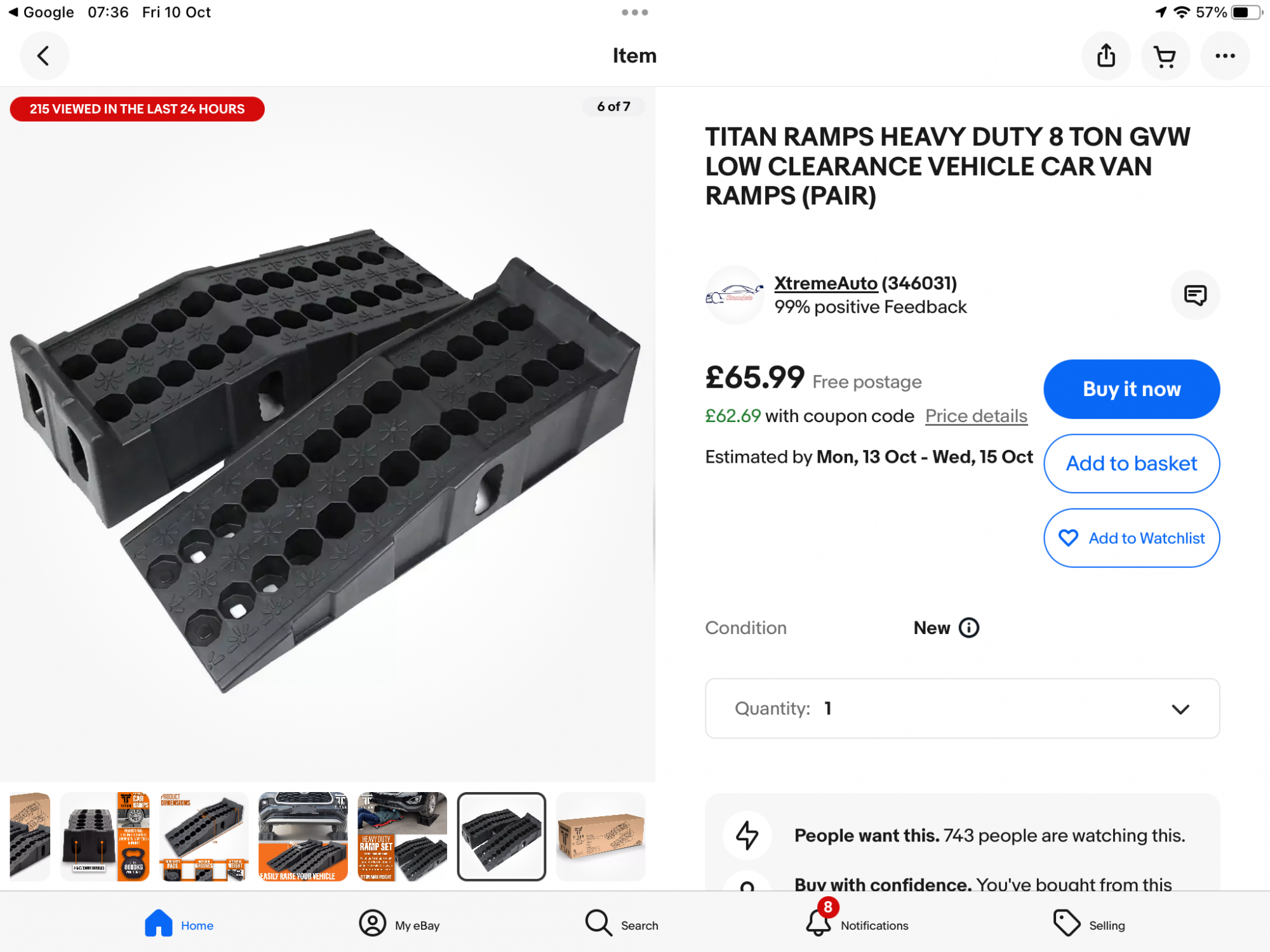
Task: Open Notifications tab with 8 badge
Action: [x=857, y=925]
